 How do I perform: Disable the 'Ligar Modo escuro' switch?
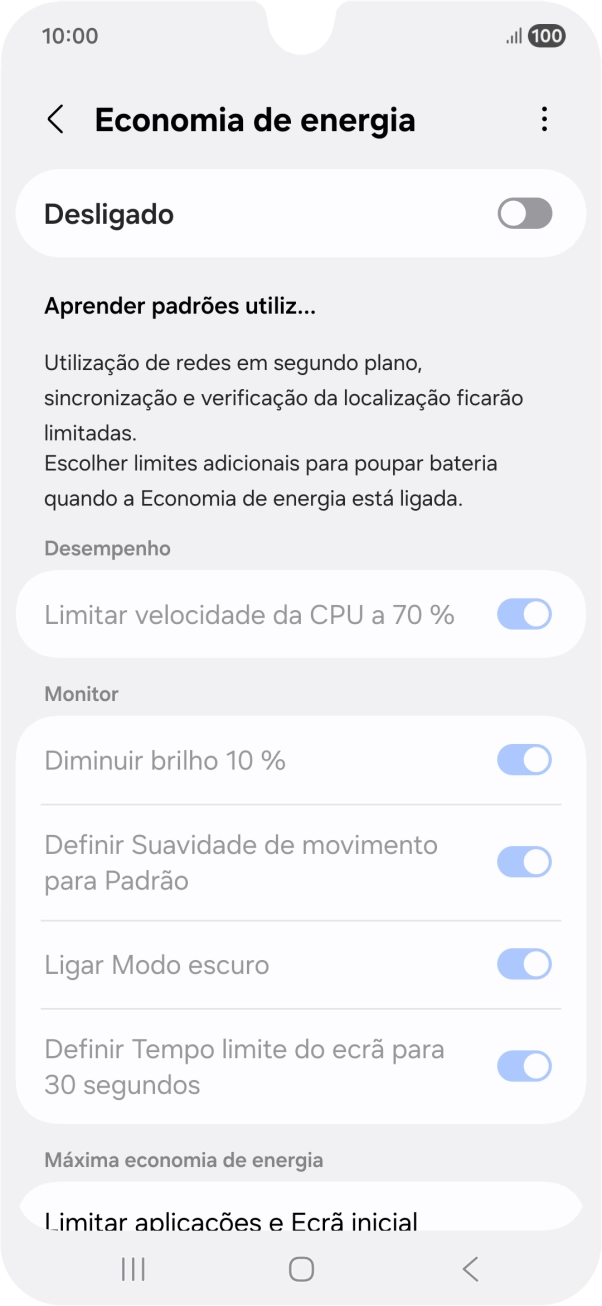click(523, 964)
